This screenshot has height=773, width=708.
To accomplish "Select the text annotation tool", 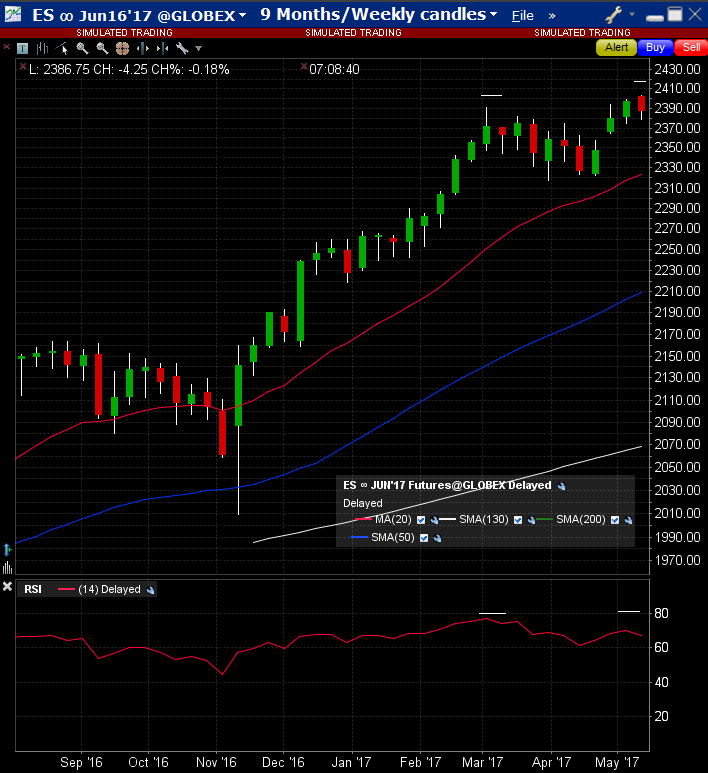I will [21, 48].
